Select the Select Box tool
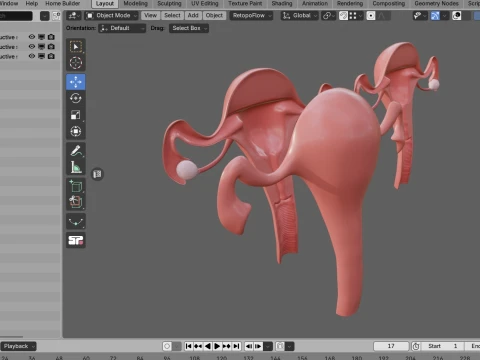The width and height of the screenshot is (480, 360). coord(76,46)
